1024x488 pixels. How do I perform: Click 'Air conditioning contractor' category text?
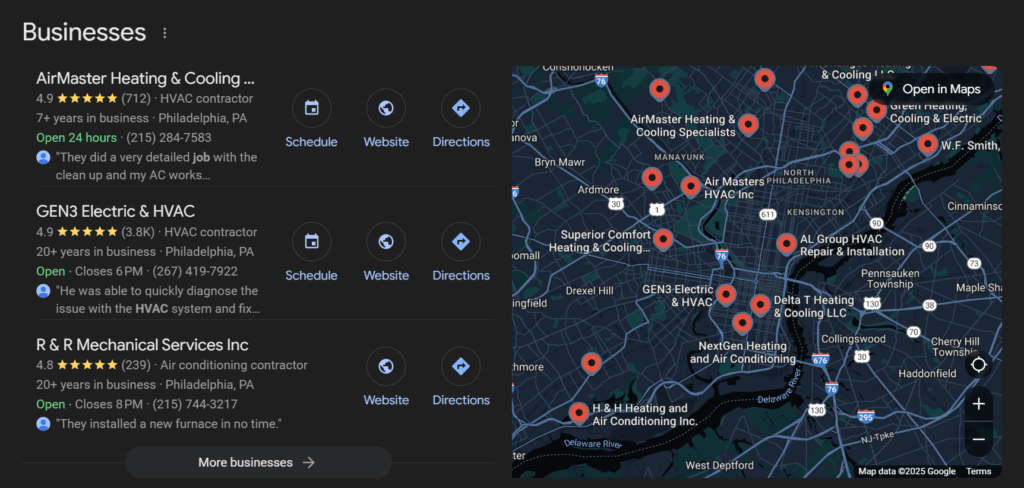tap(234, 365)
